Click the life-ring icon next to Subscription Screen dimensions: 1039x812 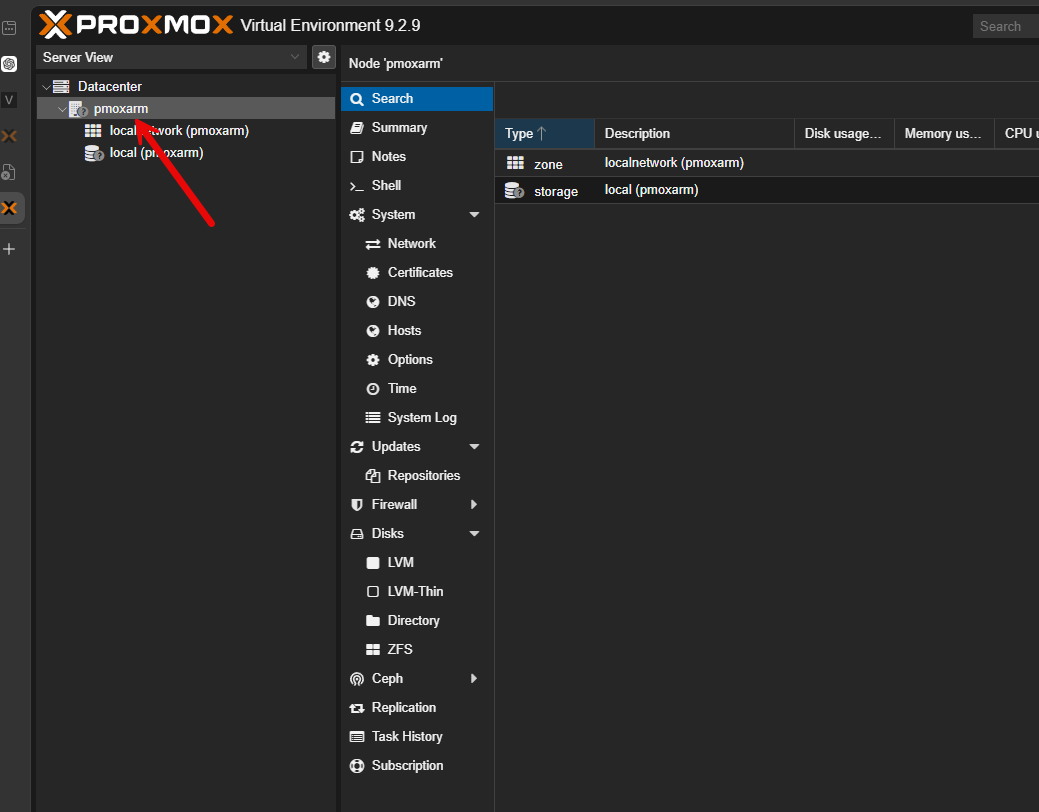pyautogui.click(x=356, y=766)
